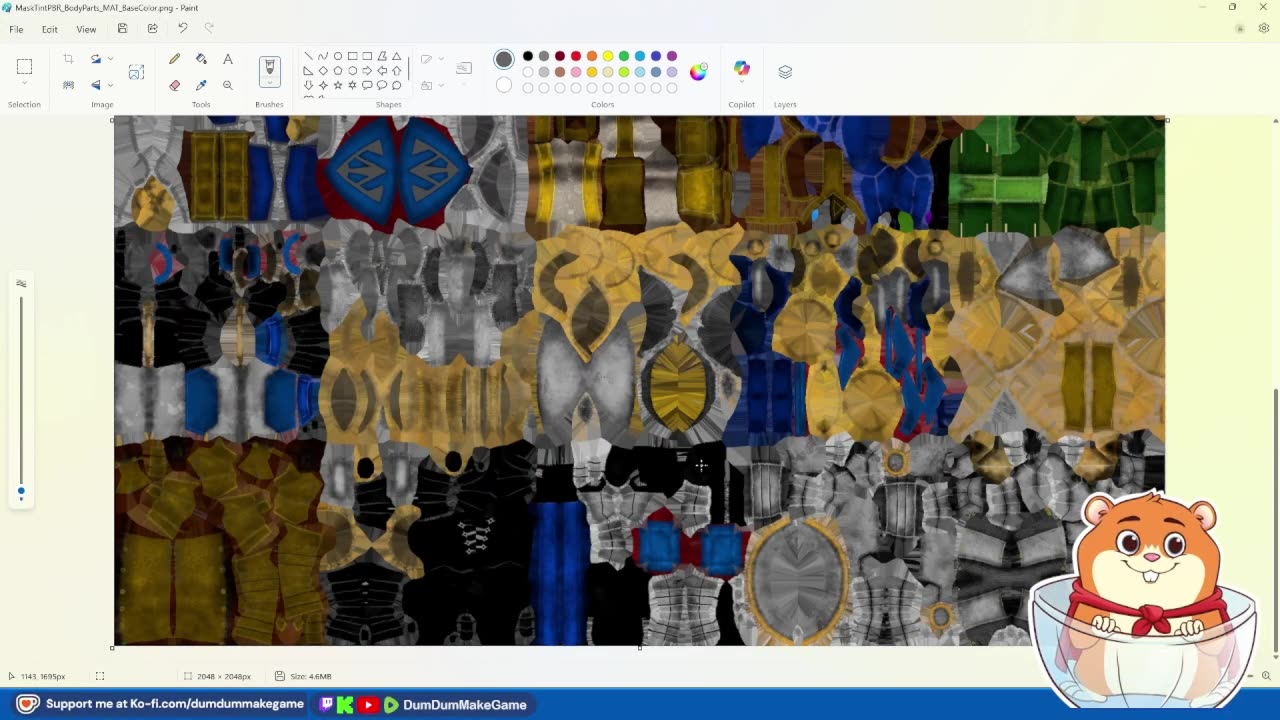Click the Twitch icon in banner

coord(326,704)
